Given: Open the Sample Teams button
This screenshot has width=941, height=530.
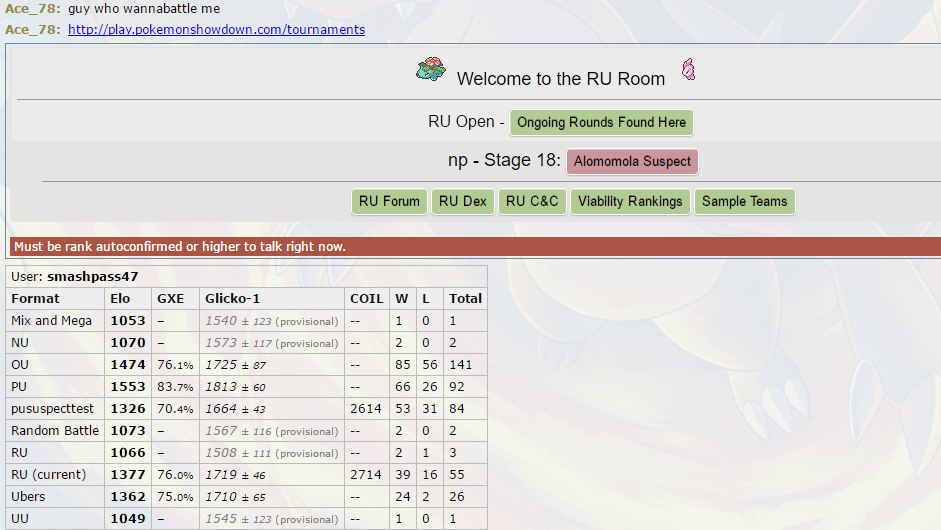Looking at the screenshot, I should 744,201.
